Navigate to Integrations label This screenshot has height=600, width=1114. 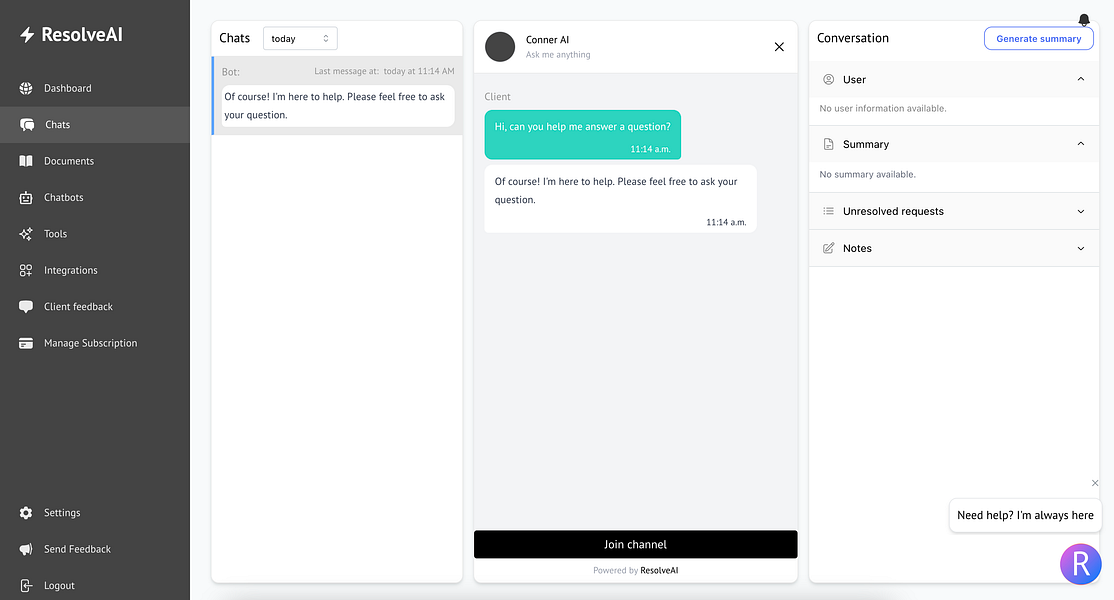[71, 271]
